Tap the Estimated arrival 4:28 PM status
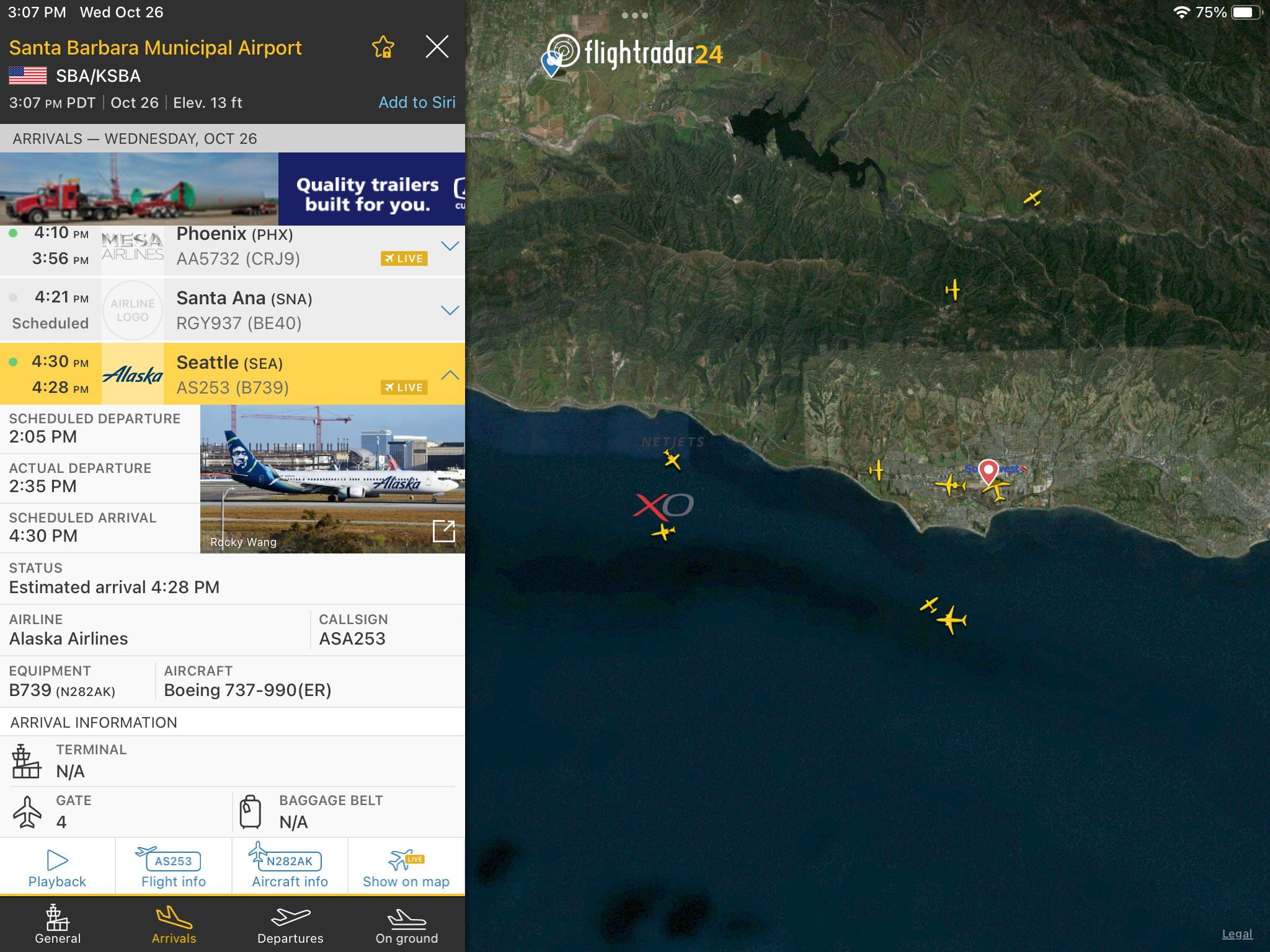 tap(114, 588)
